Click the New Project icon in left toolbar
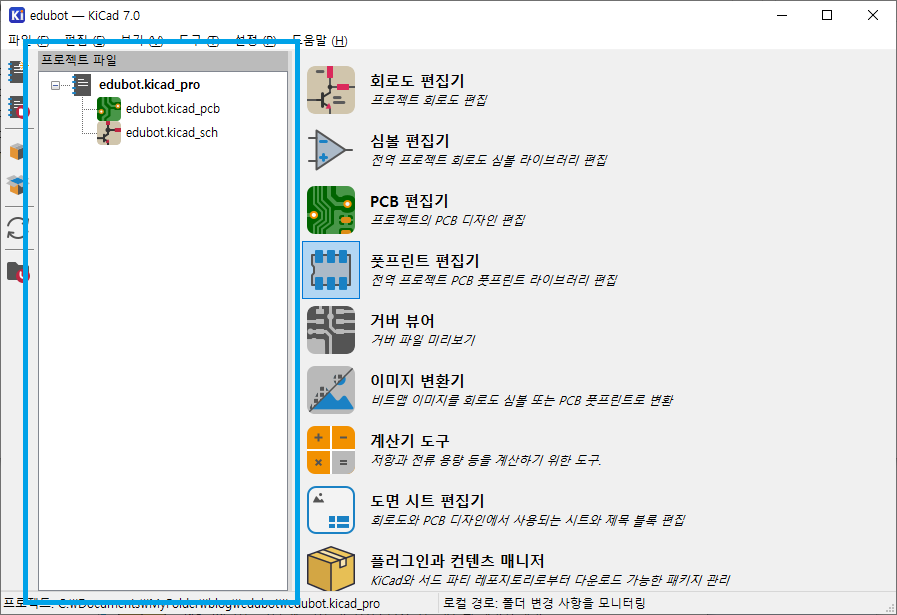The image size is (897, 615). 16,72
